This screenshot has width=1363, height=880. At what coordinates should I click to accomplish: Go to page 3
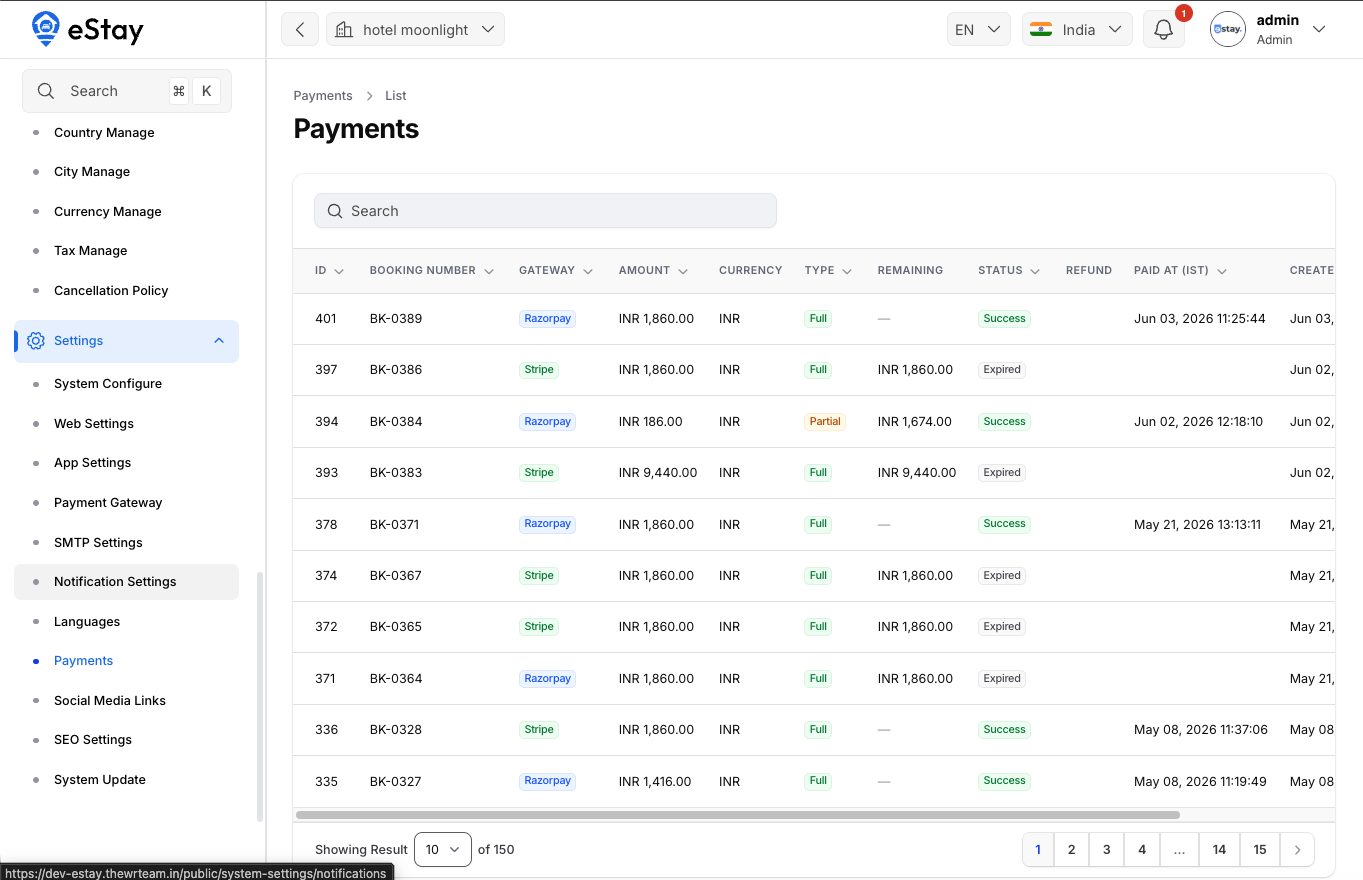point(1106,850)
